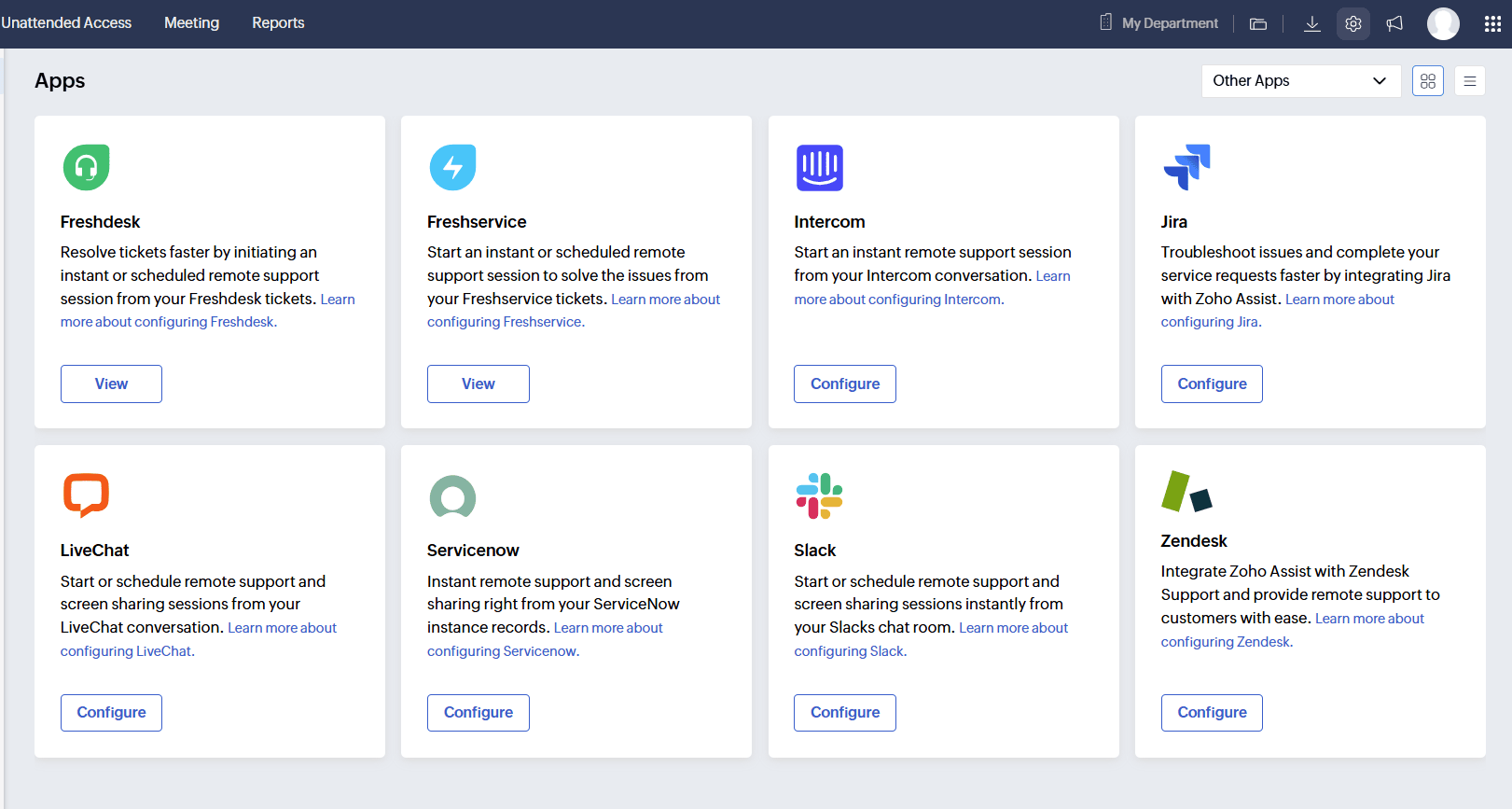This screenshot has height=809, width=1512.
Task: Open the nine-dot apps launcher grid
Action: pos(1492,23)
